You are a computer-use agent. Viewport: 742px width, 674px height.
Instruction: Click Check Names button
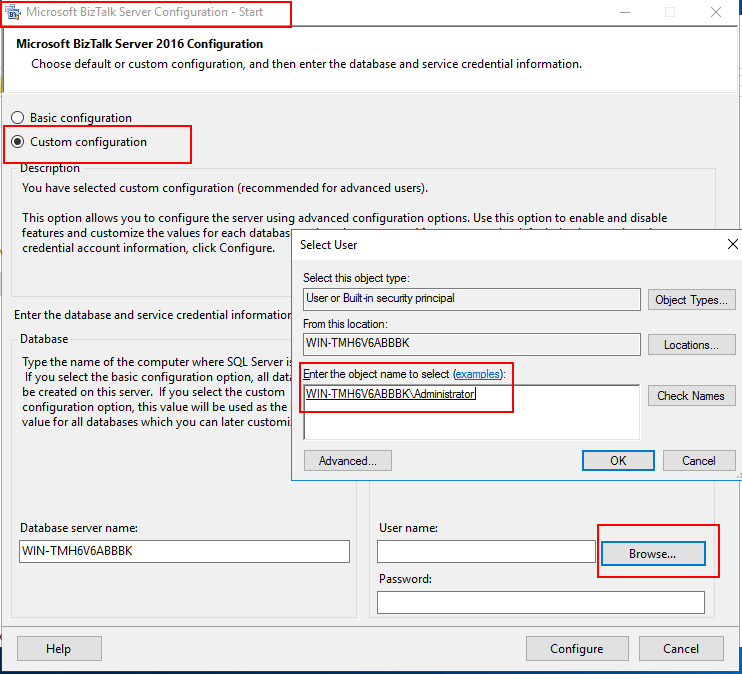pos(691,396)
